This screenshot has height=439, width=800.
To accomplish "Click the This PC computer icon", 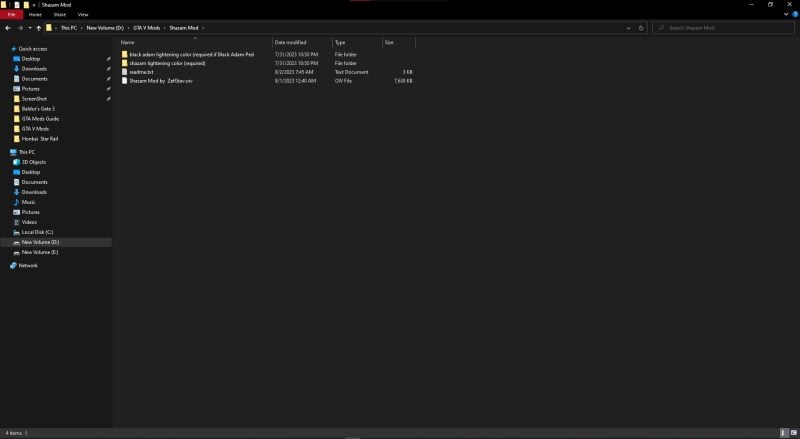I will 13,152.
